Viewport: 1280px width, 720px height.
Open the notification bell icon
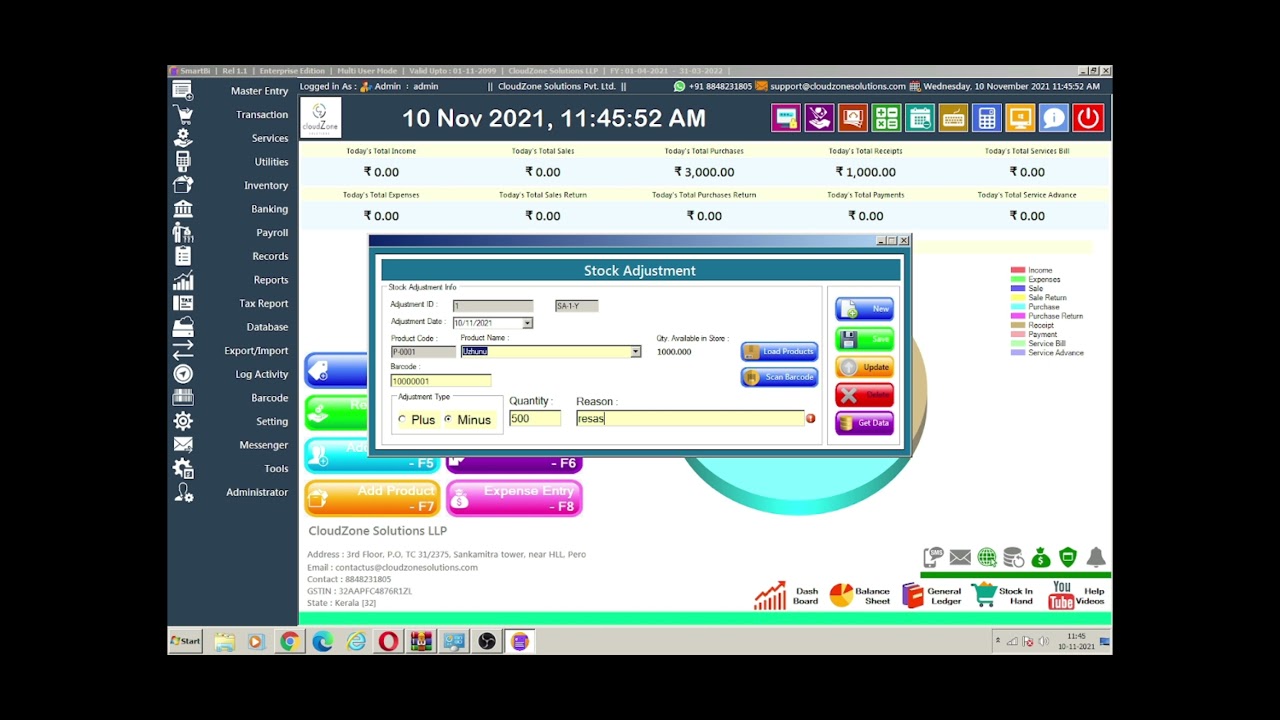coord(1096,557)
